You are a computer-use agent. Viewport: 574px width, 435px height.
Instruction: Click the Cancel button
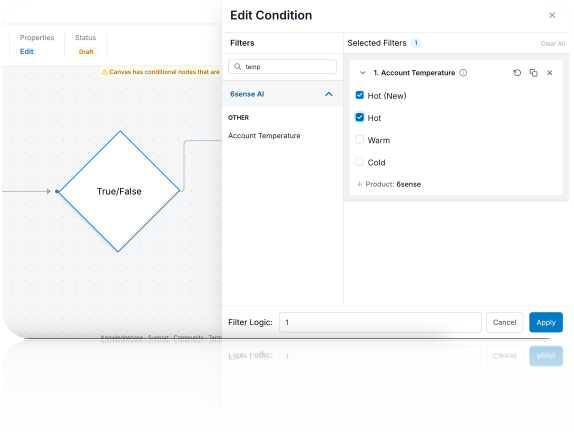click(504, 322)
